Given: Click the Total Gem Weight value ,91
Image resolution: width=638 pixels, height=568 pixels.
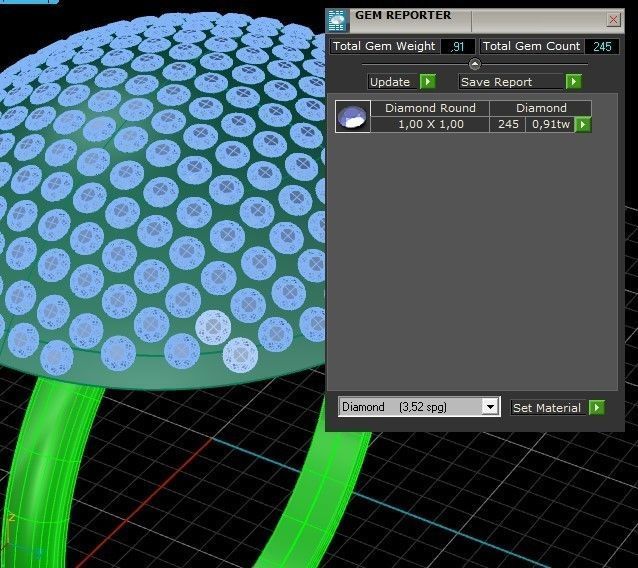Looking at the screenshot, I should [x=458, y=46].
